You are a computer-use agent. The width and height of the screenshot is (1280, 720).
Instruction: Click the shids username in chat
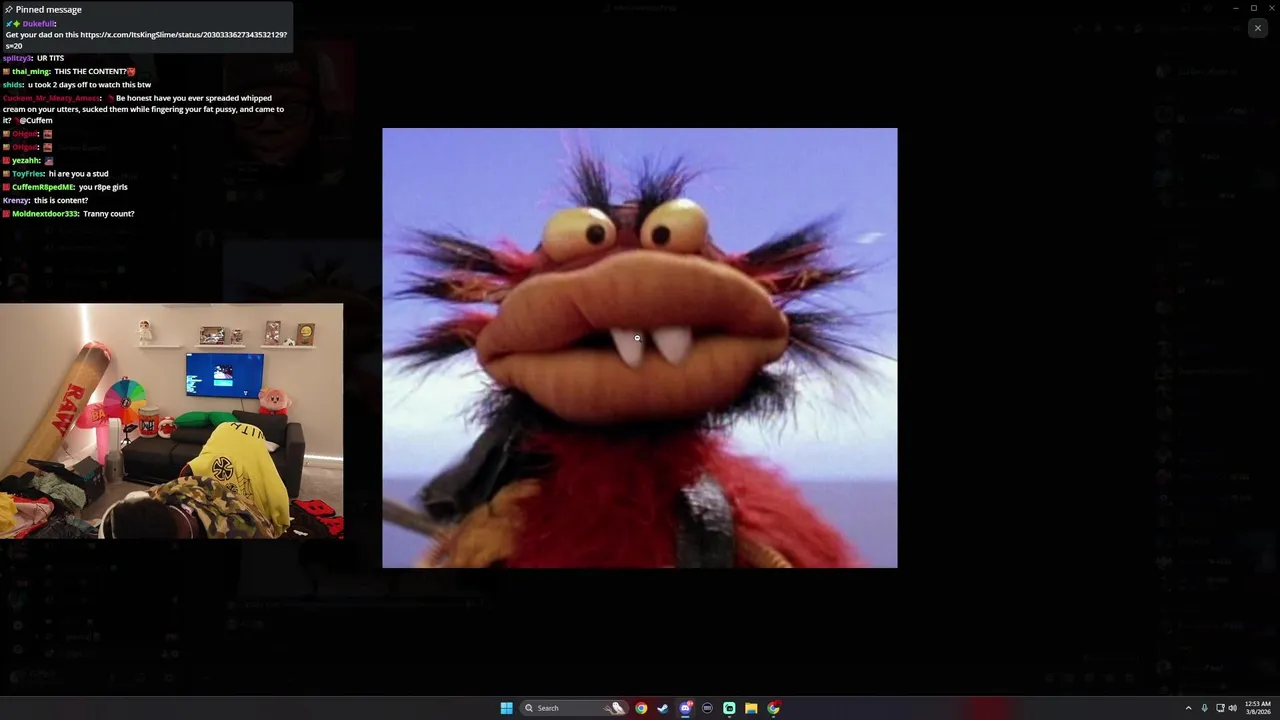[x=12, y=85]
